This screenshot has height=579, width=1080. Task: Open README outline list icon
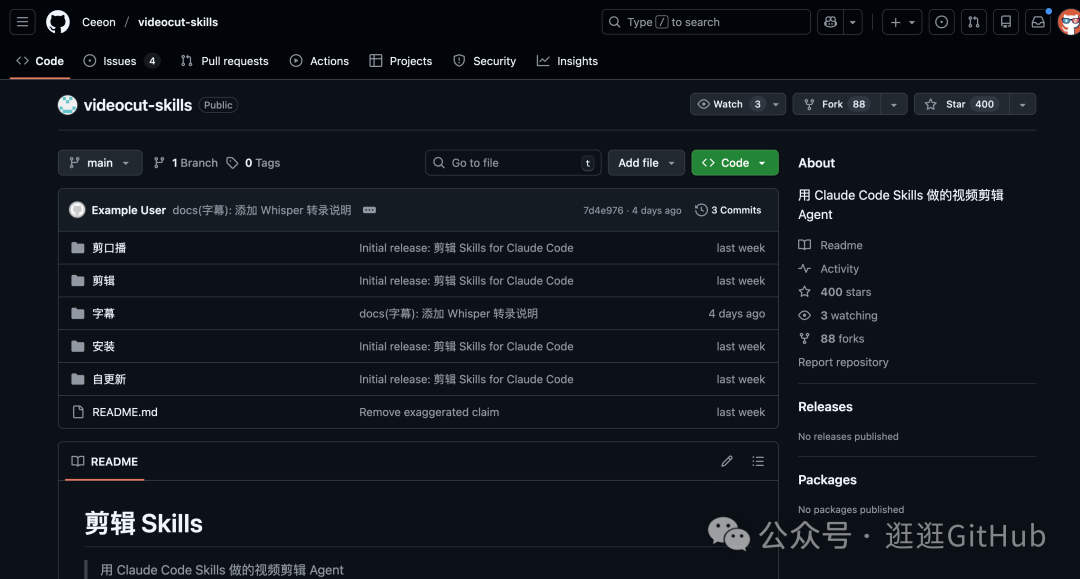758,462
